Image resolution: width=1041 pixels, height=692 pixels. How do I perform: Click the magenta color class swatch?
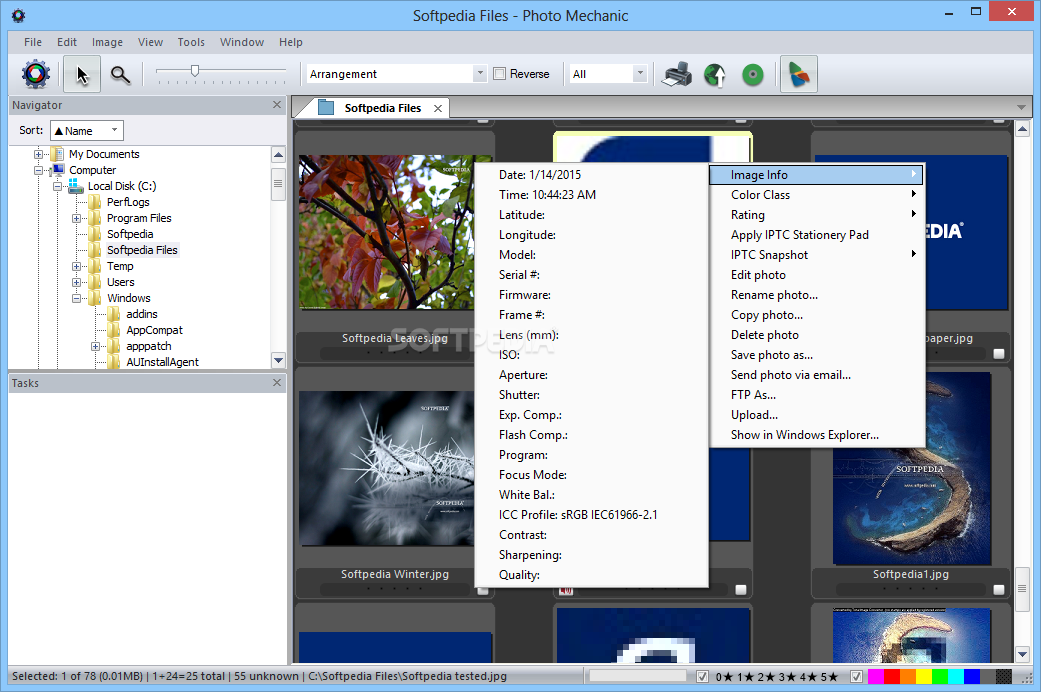pos(876,677)
